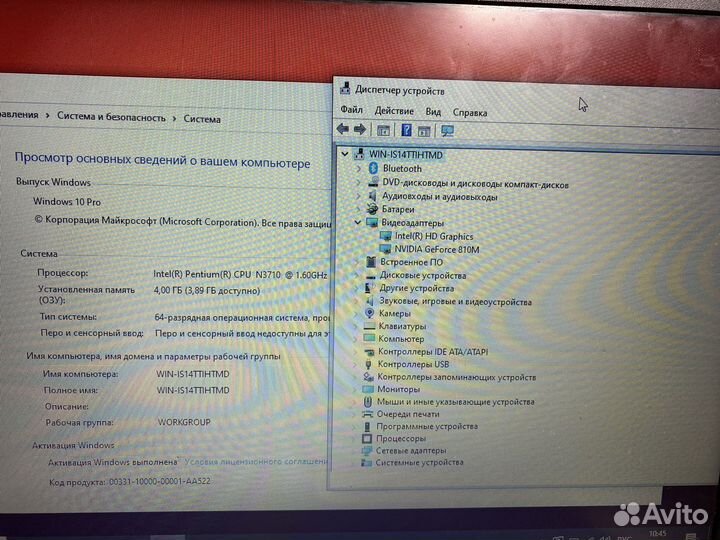Click the taskbar clock showing 10:45
Viewport: 720px width, 540px height.
[x=658, y=533]
